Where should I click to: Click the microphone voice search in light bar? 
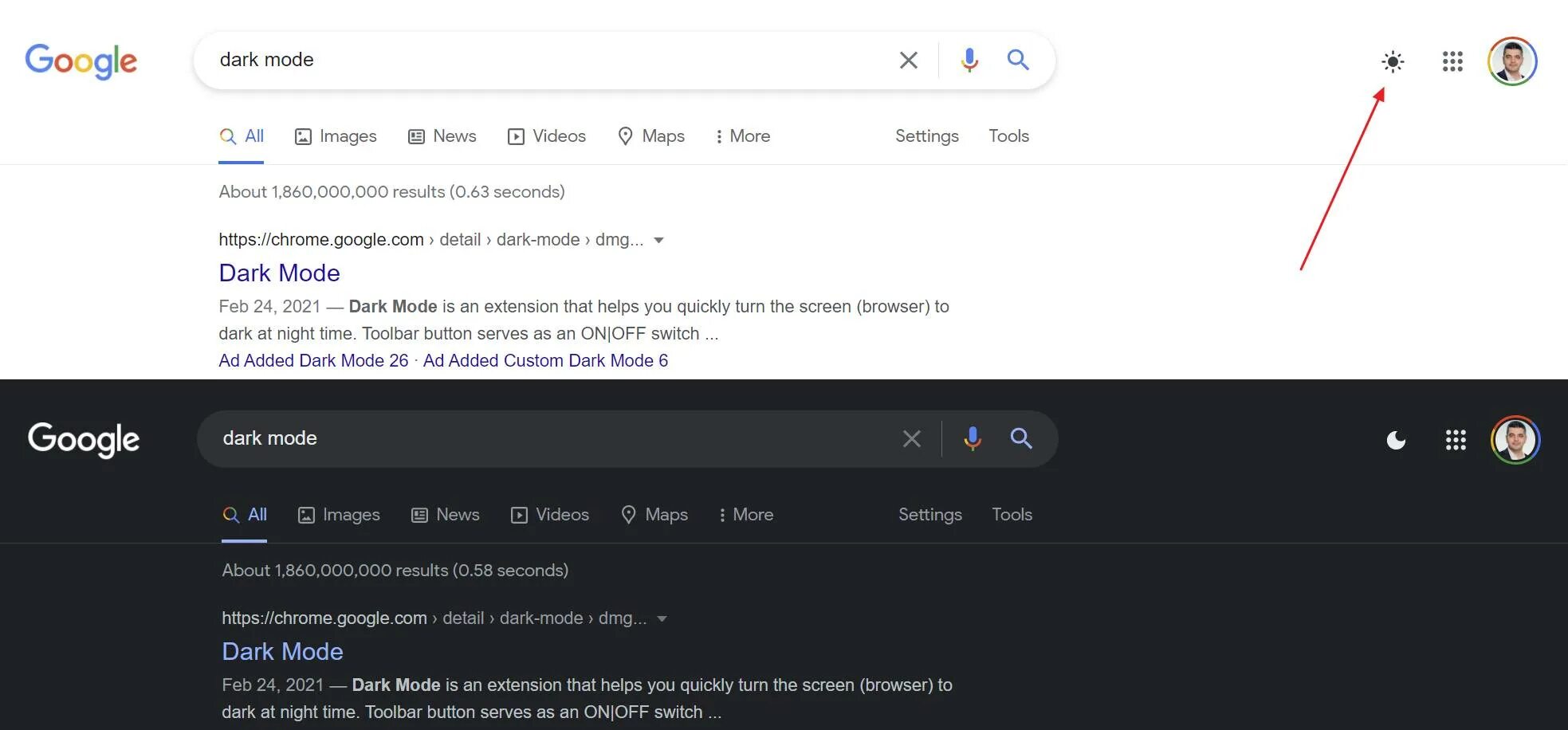969,60
